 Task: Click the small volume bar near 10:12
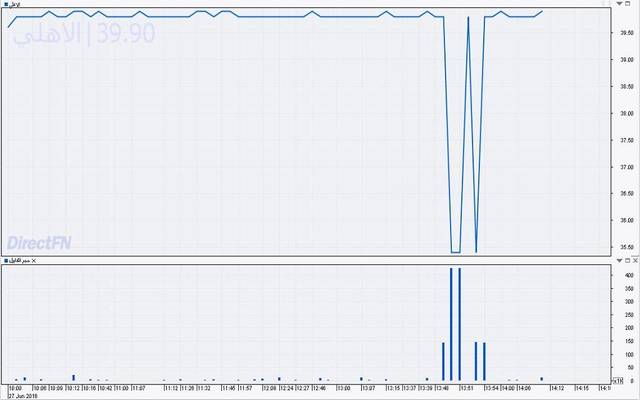coord(73,378)
